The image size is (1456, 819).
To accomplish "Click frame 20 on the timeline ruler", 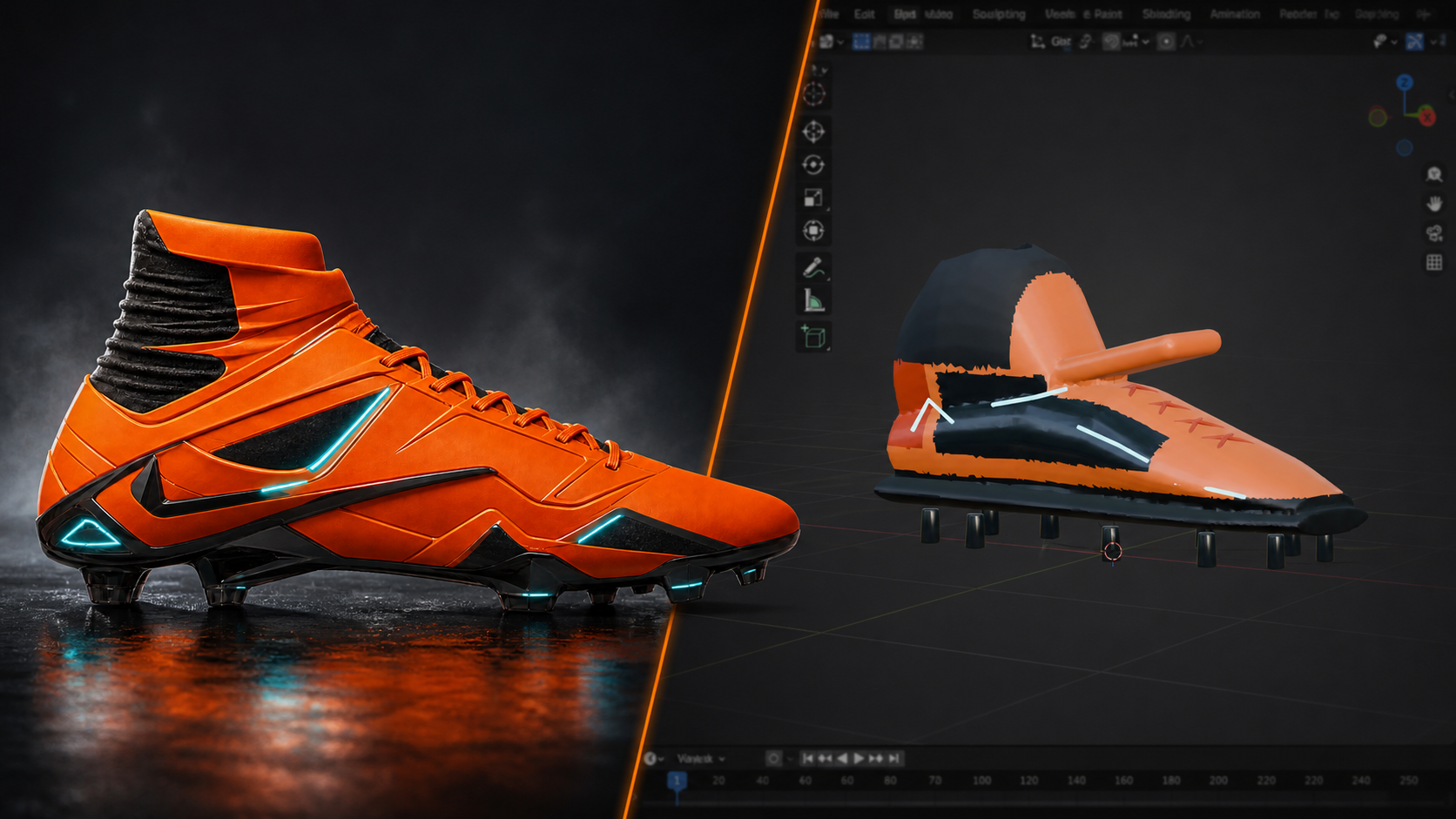I will [x=718, y=781].
